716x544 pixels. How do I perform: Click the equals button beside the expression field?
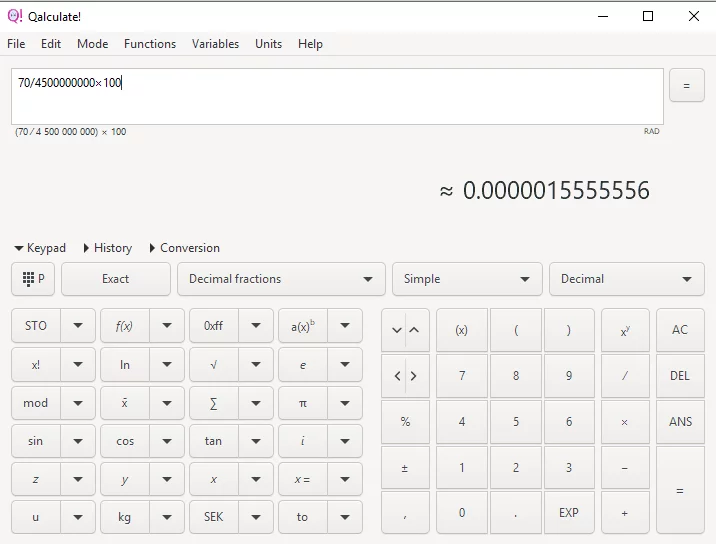686,85
